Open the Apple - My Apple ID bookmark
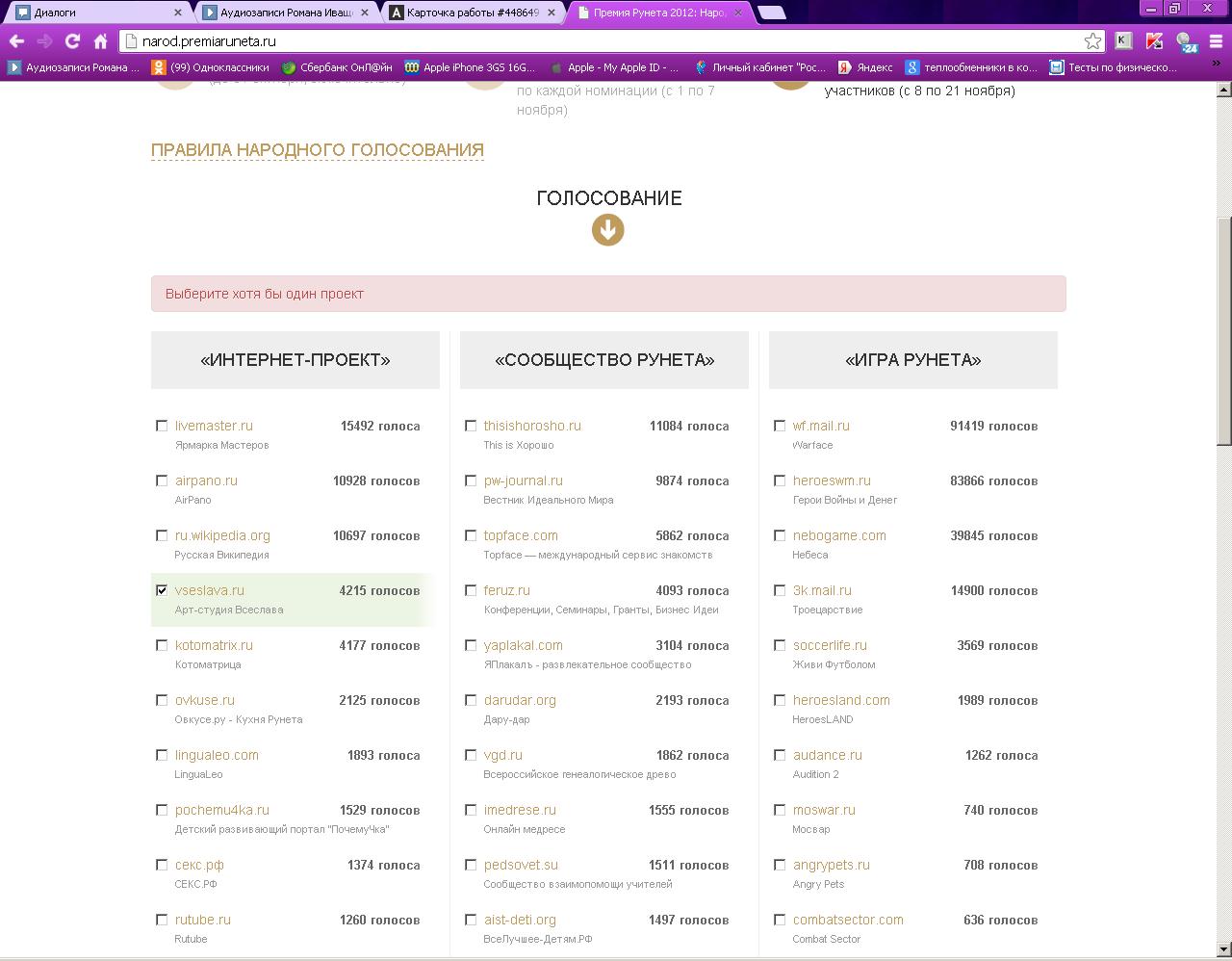This screenshot has height=961, width=1232. click(614, 67)
